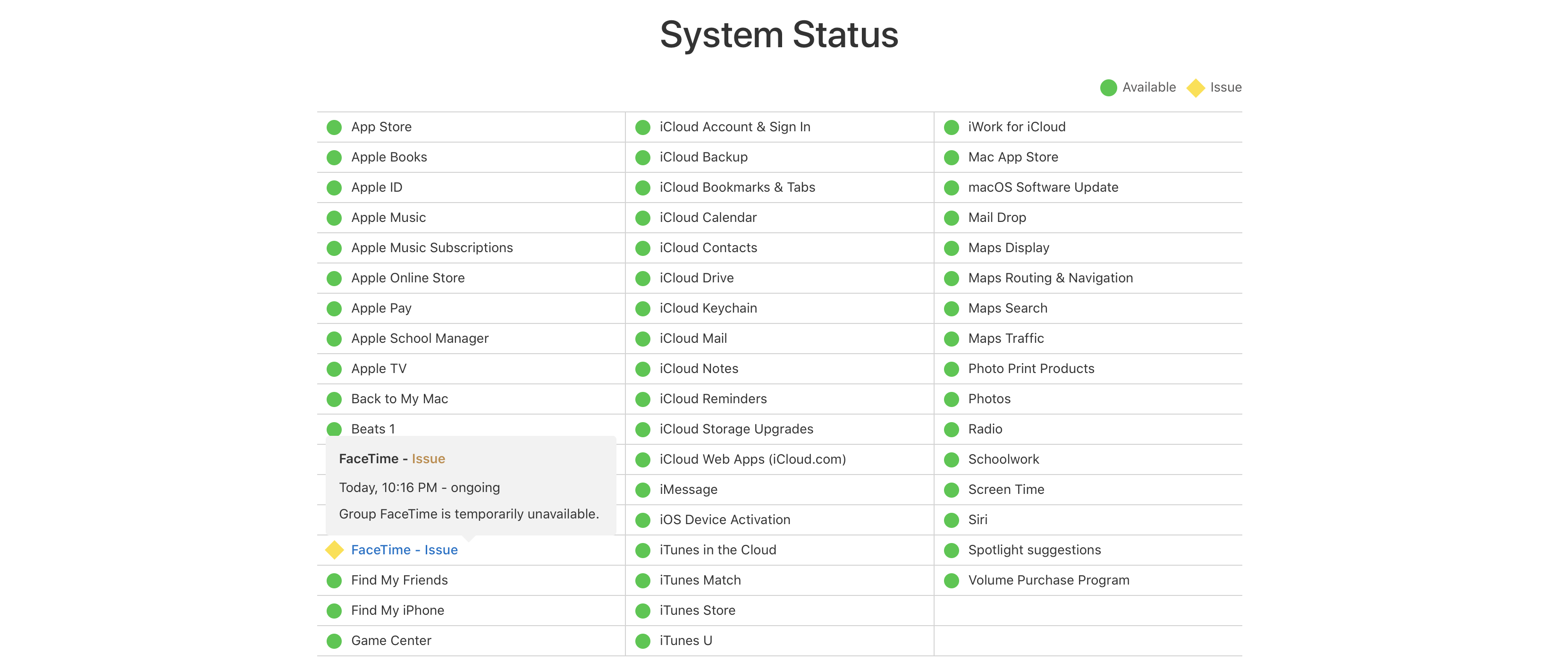Click the green dot next to iMessage
The height and width of the screenshot is (662, 1568).
(x=643, y=490)
